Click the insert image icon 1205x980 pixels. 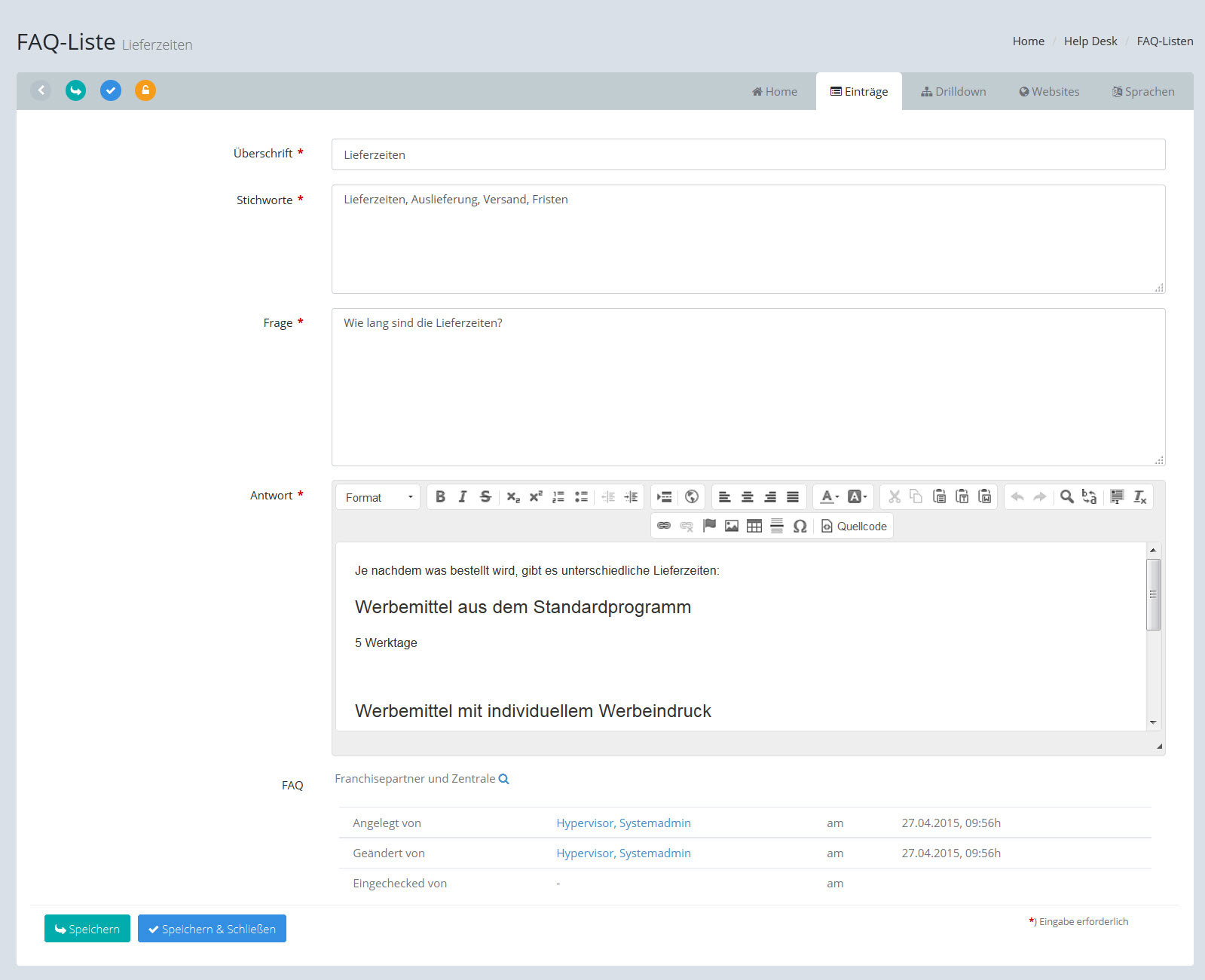point(731,527)
